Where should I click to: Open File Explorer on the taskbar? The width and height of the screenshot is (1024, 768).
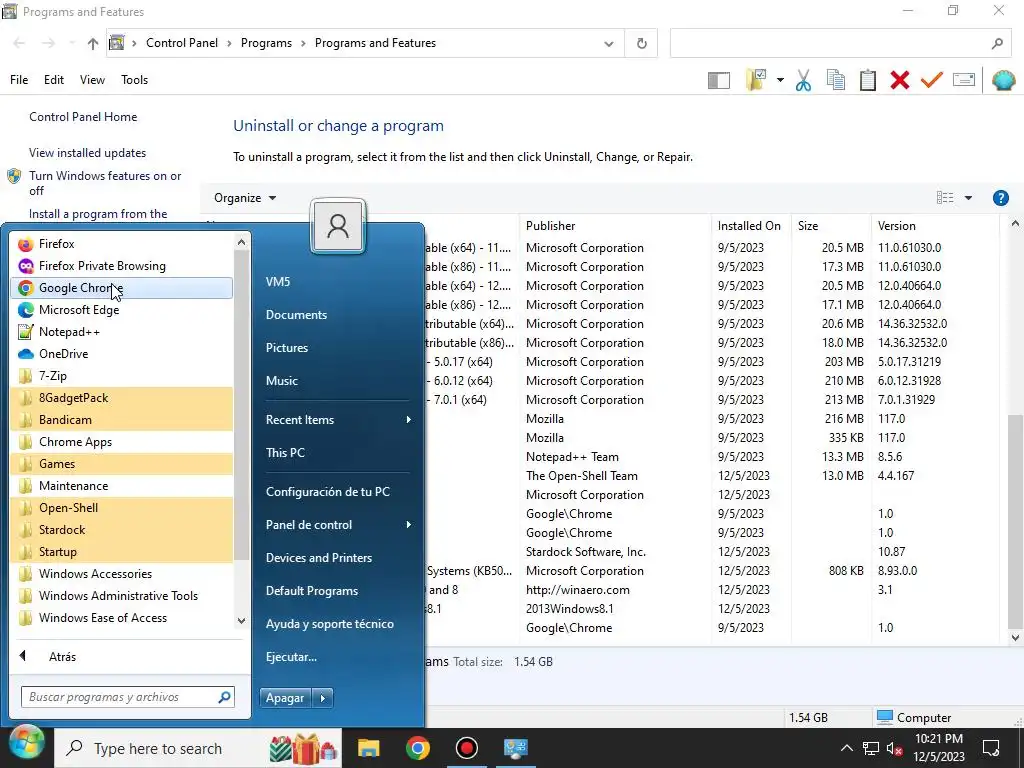click(368, 748)
